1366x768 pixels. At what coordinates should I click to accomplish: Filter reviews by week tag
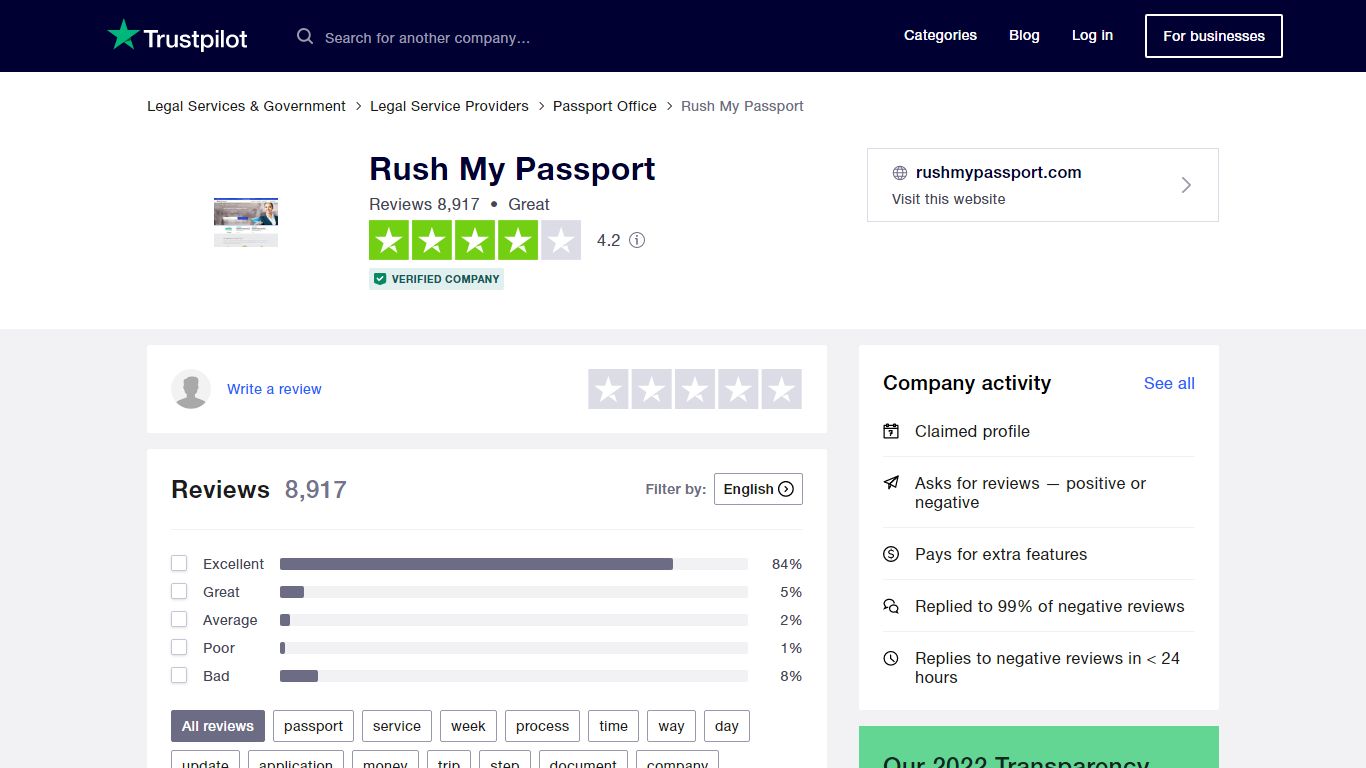pyautogui.click(x=468, y=726)
